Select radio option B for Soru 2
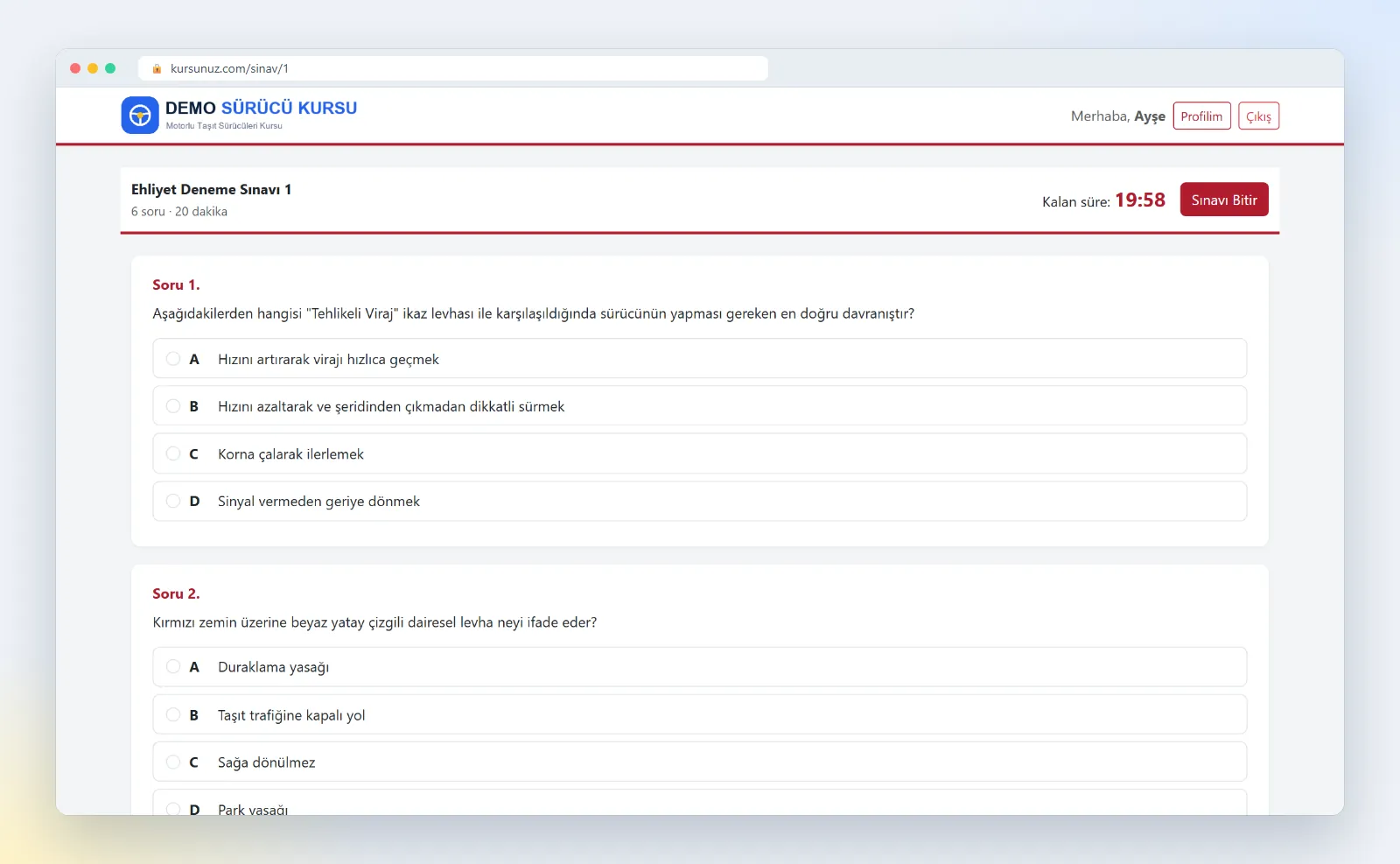 (x=173, y=714)
